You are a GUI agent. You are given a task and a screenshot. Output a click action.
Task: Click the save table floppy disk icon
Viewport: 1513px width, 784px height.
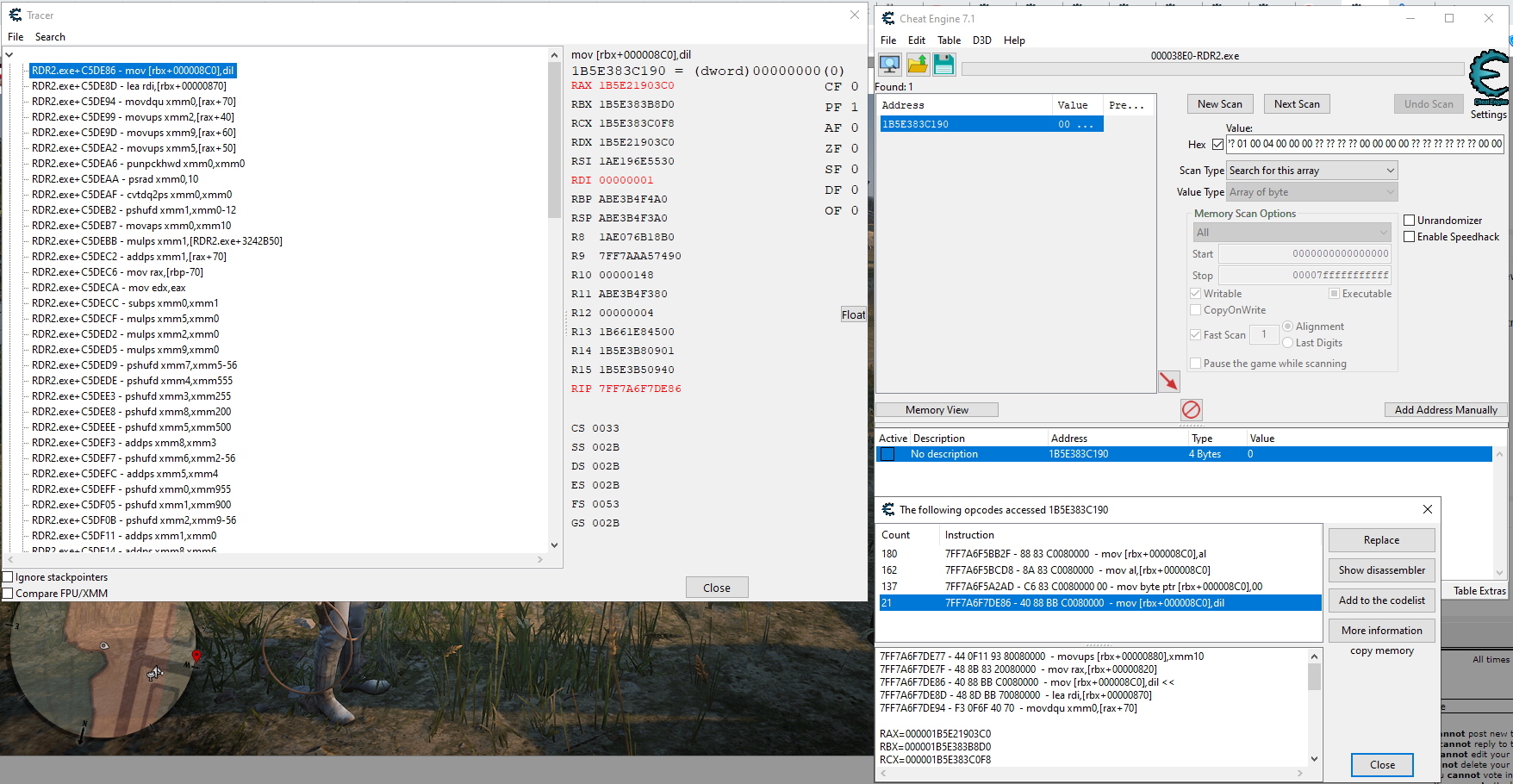click(x=943, y=64)
